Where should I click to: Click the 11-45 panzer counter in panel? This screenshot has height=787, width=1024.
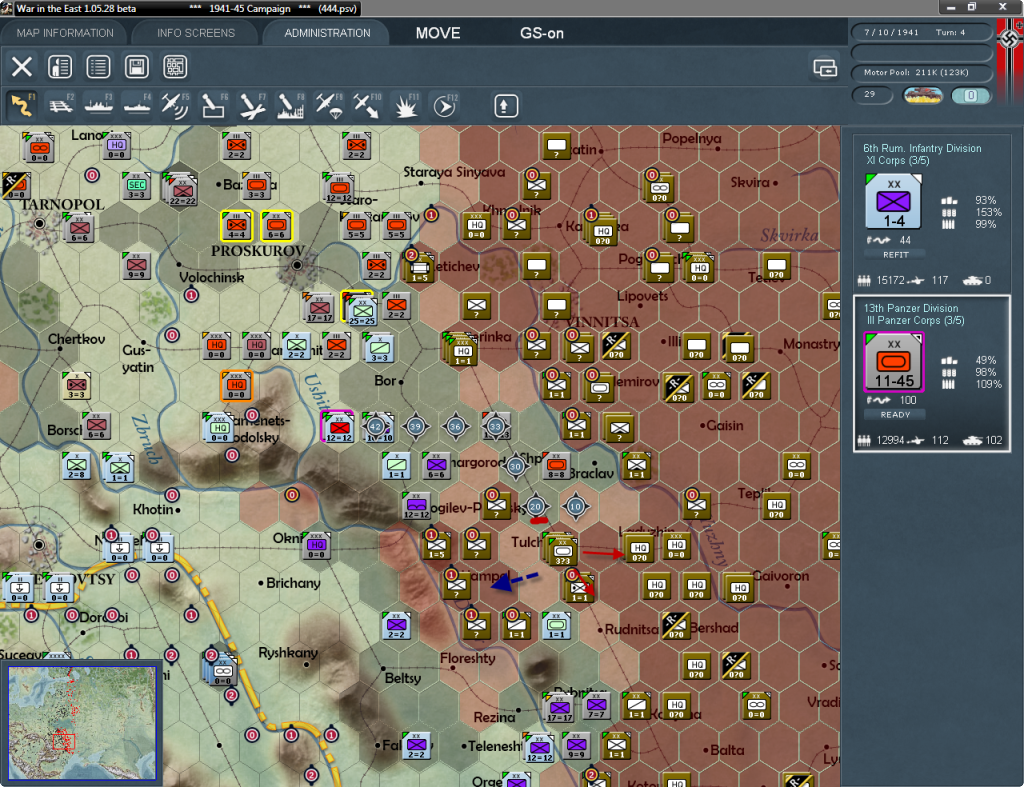tap(893, 362)
